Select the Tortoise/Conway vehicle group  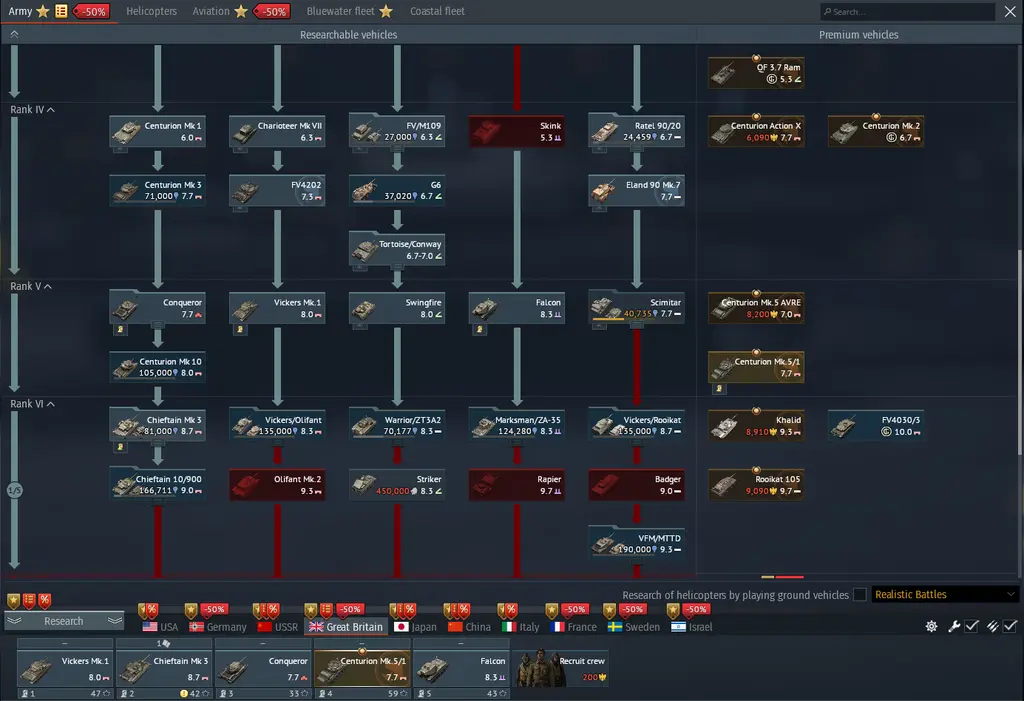click(397, 249)
